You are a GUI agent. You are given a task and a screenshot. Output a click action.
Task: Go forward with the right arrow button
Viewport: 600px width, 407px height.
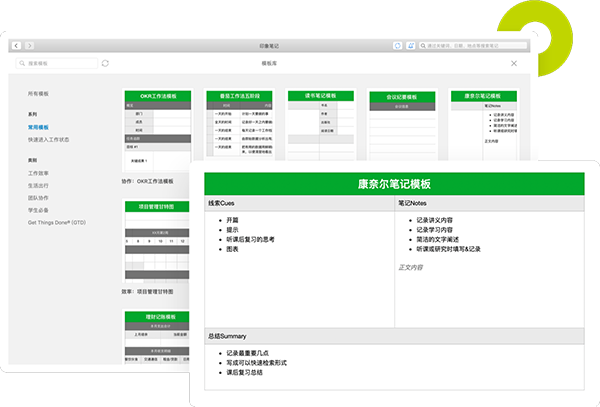pyautogui.click(x=29, y=46)
